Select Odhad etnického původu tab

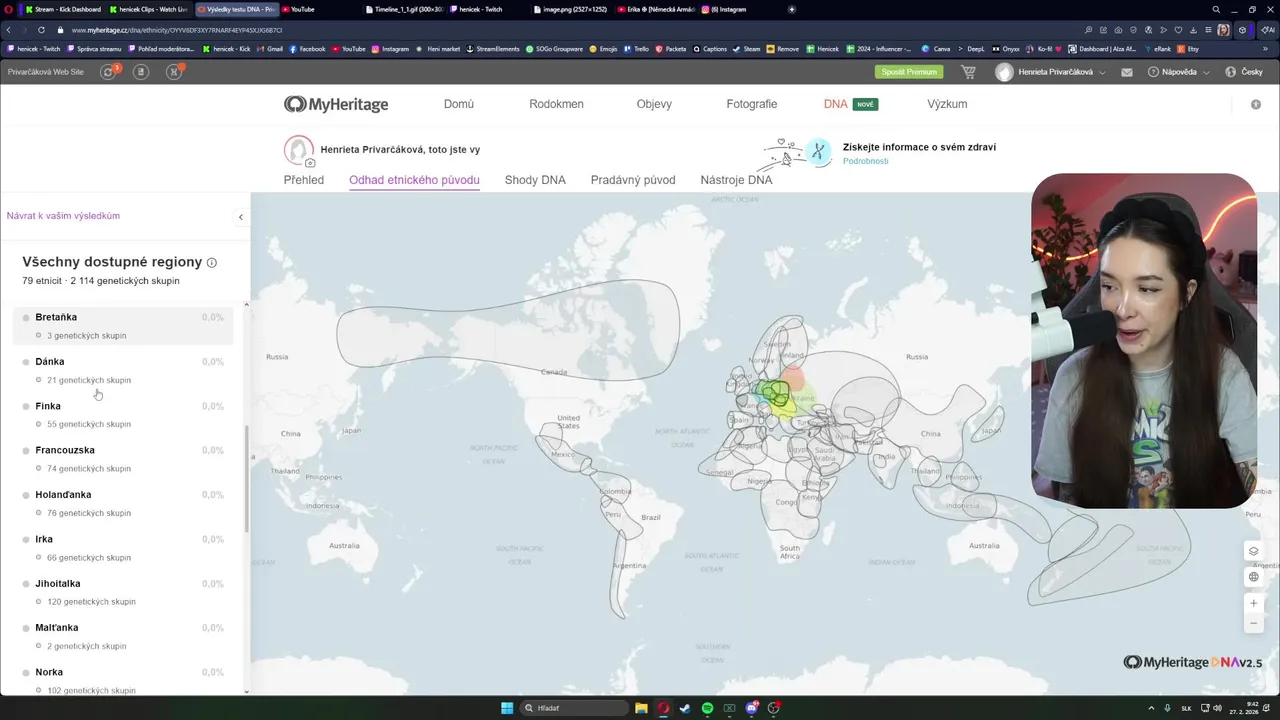(x=414, y=180)
